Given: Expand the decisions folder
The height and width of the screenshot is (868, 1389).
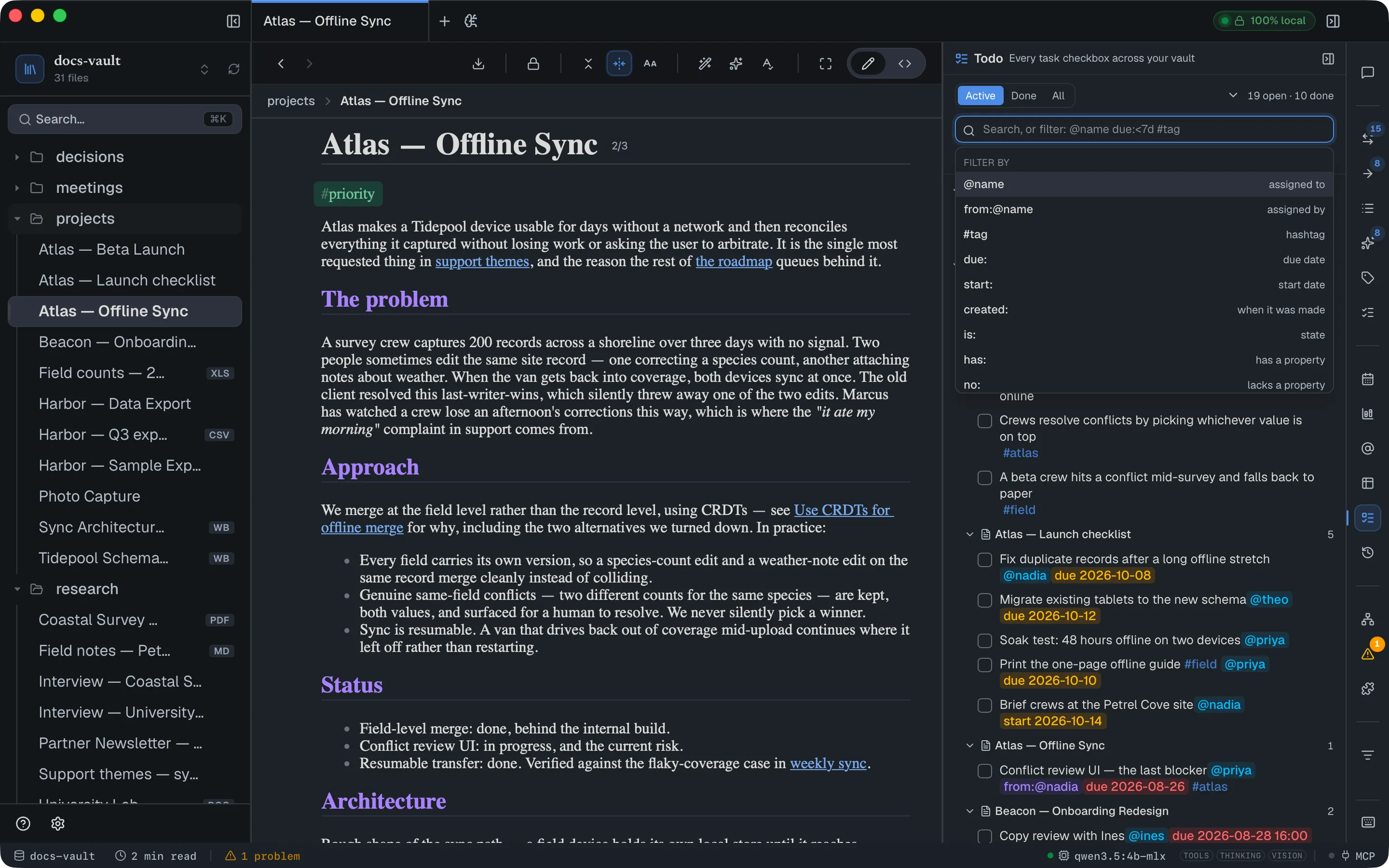Looking at the screenshot, I should 17,157.
